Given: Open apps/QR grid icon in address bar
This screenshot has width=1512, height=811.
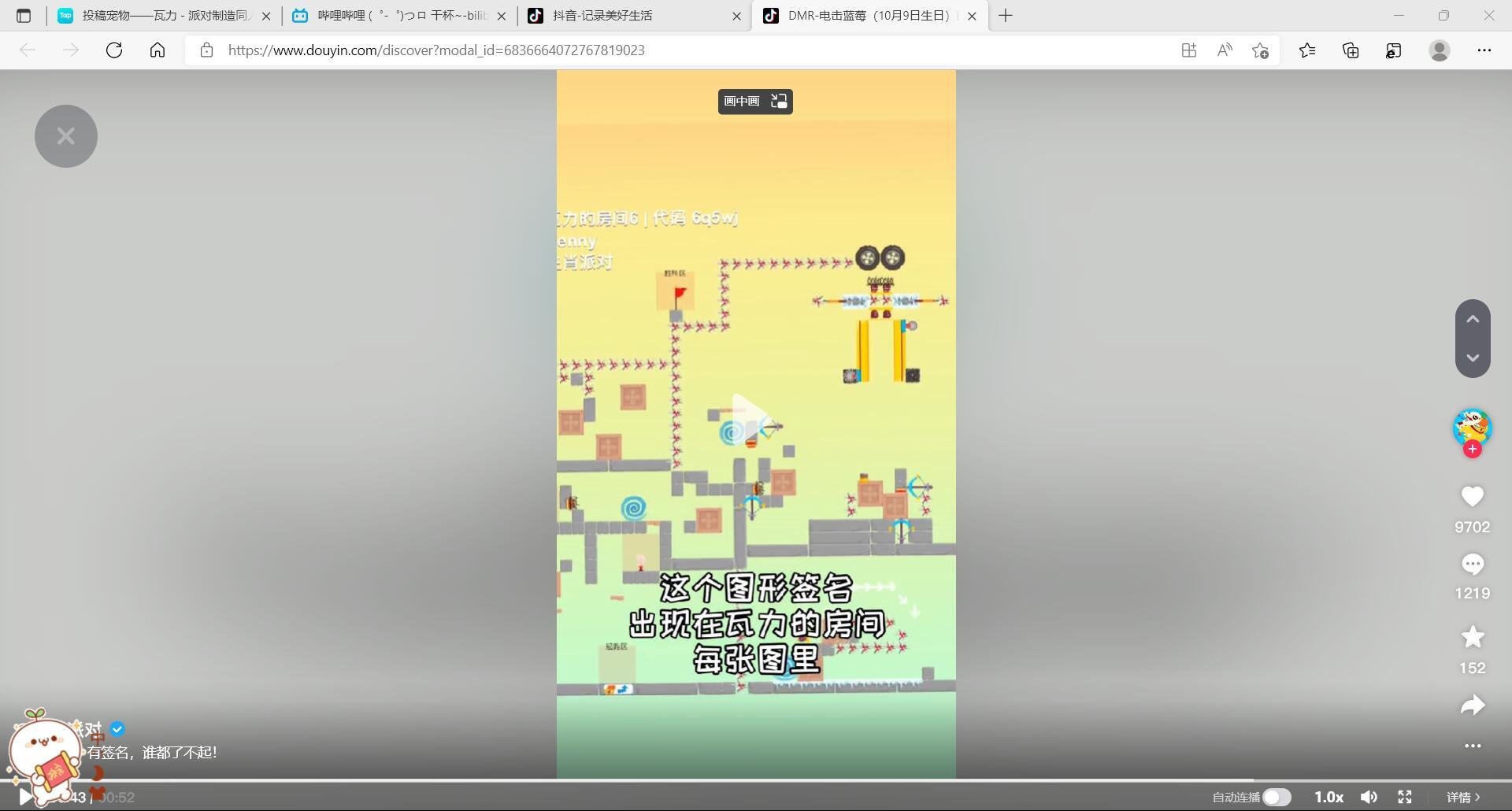Looking at the screenshot, I should click(x=1189, y=50).
